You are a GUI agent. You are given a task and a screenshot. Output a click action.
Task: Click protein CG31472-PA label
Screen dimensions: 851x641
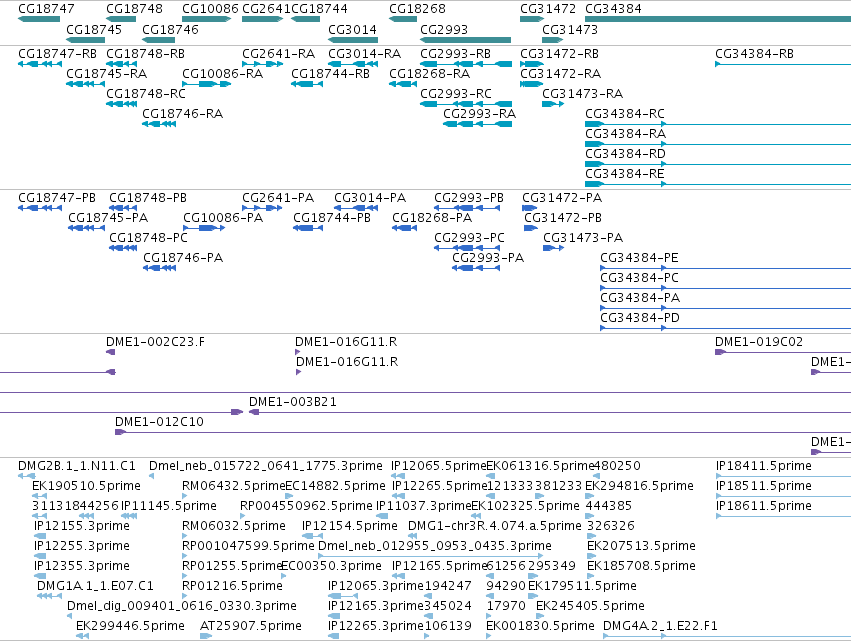pos(562,198)
